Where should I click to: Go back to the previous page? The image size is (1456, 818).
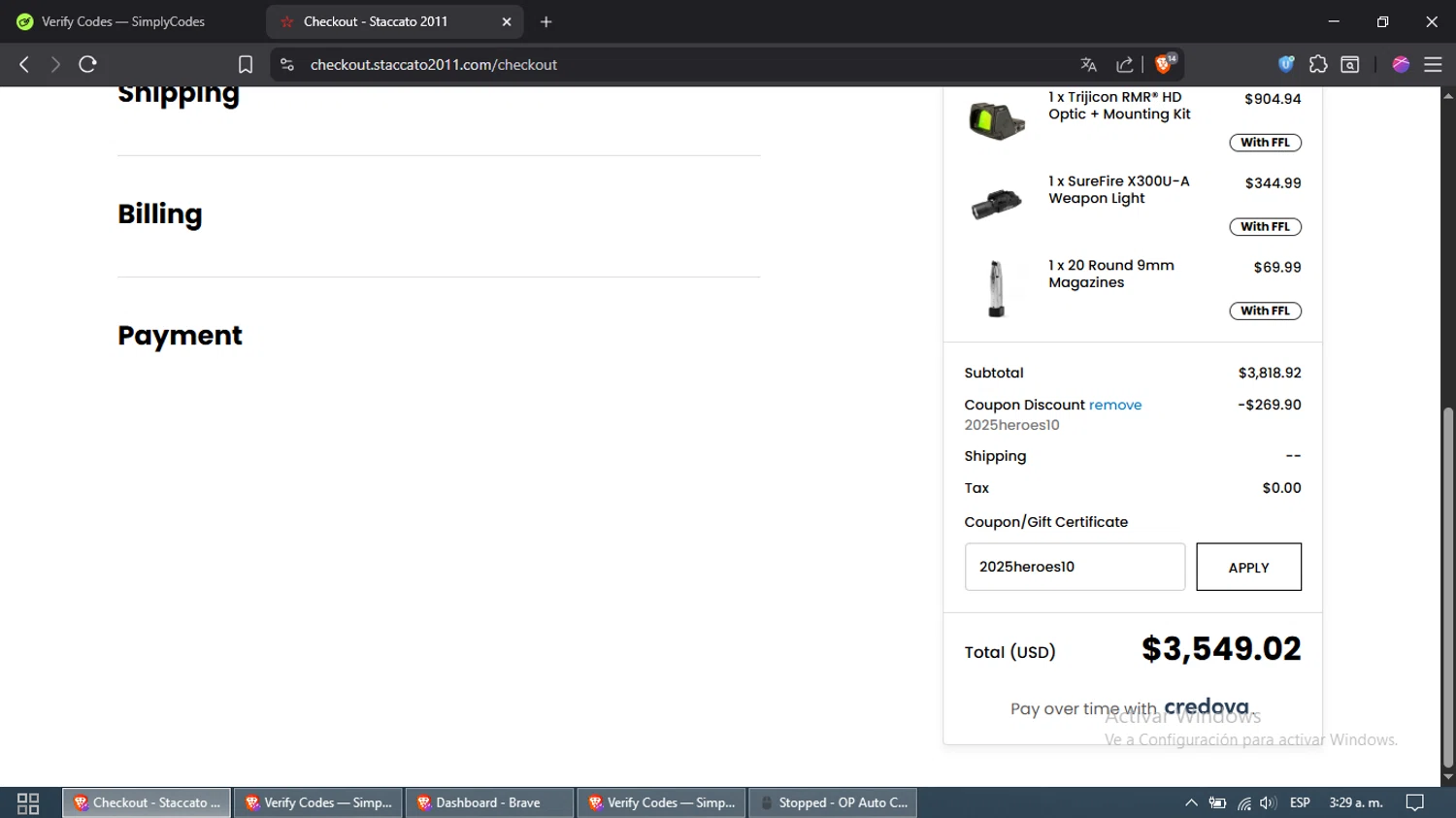click(x=24, y=64)
